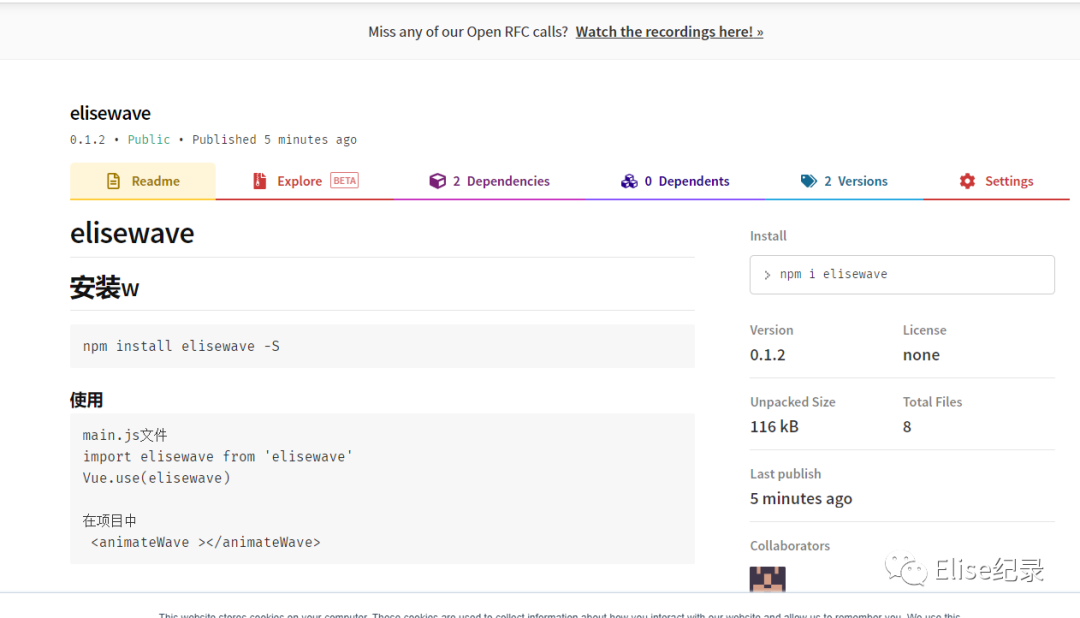Open the collaborator avatar thumbnail
This screenshot has height=618, width=1080.
[767, 579]
